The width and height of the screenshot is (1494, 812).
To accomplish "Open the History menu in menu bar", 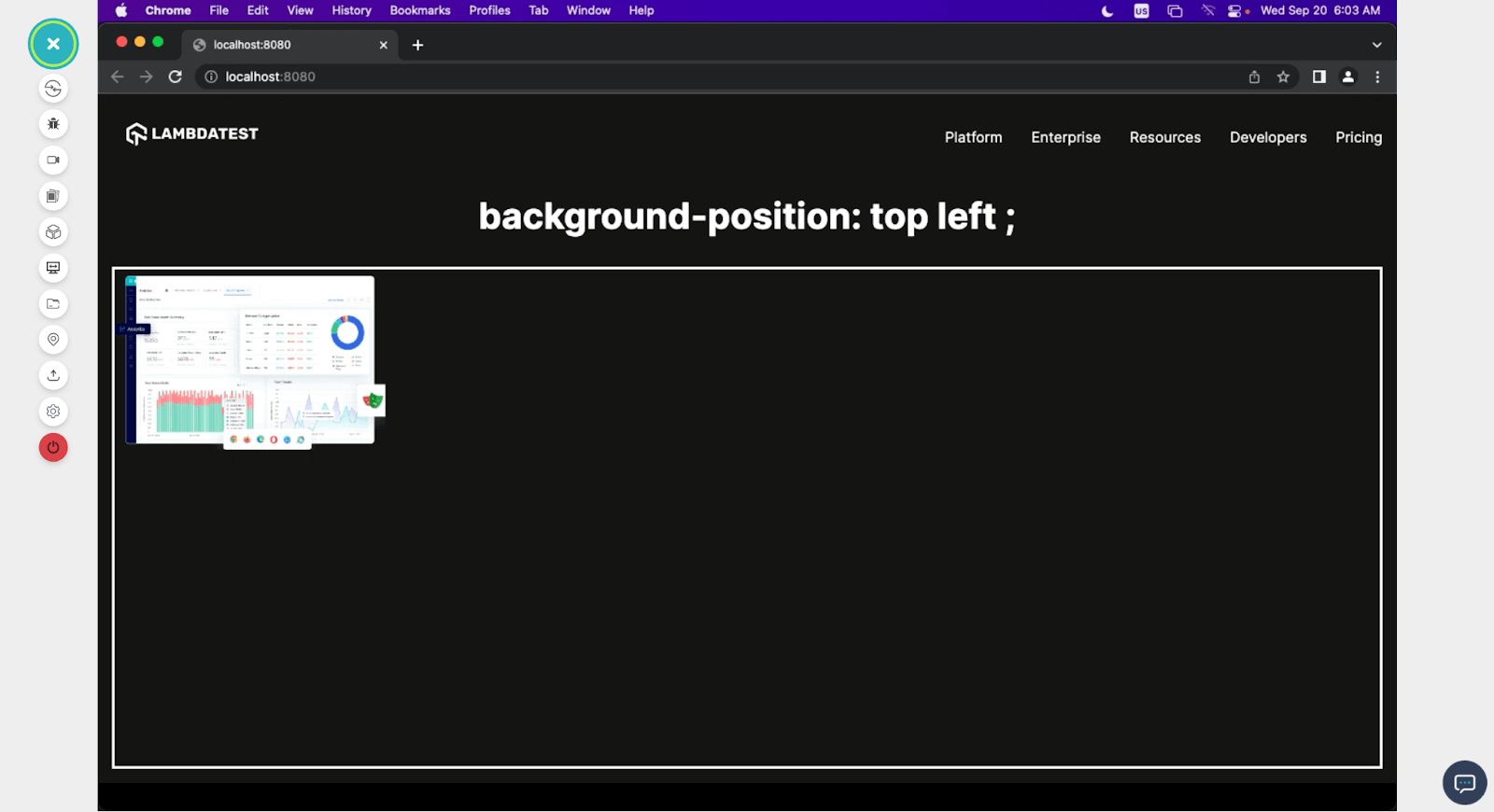I will click(351, 10).
